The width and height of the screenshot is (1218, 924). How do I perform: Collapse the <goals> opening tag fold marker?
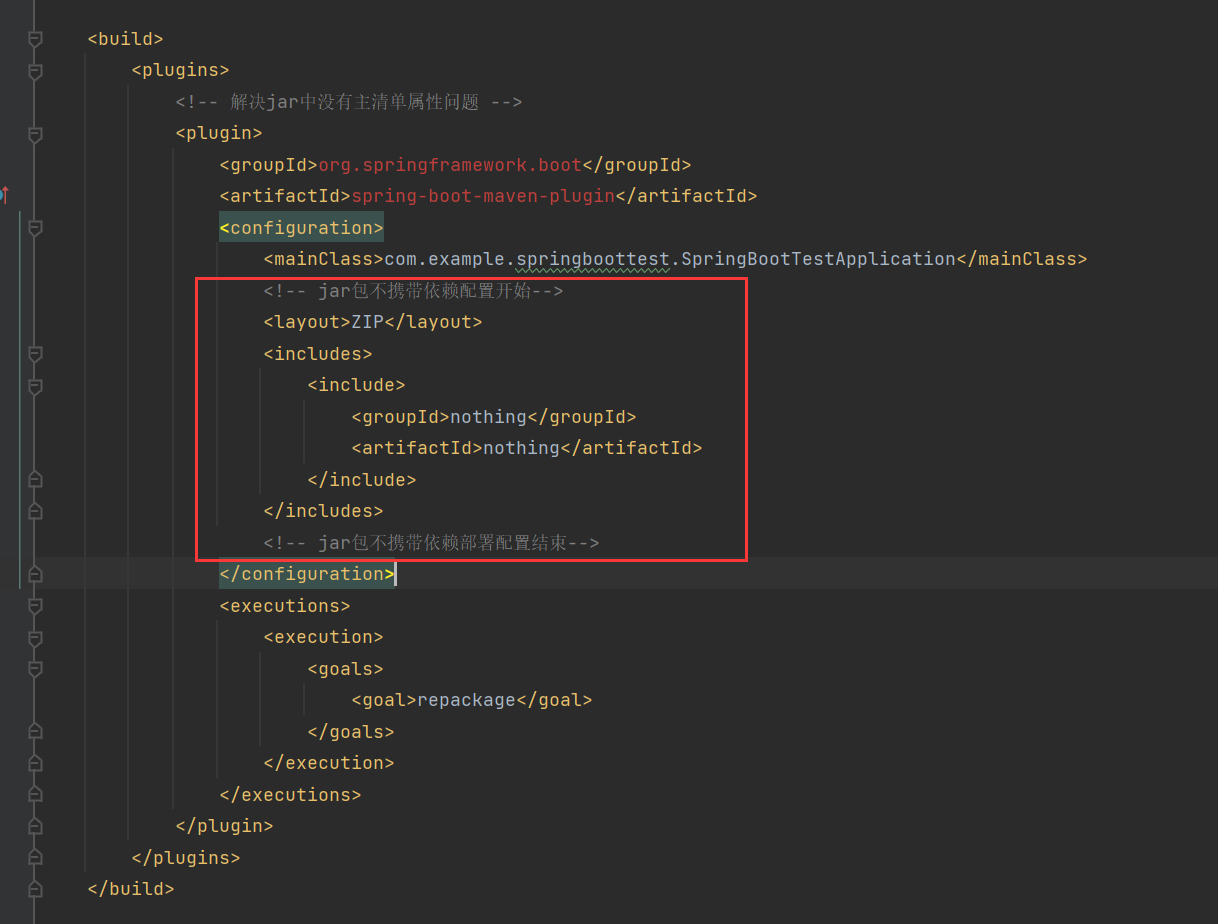pos(35,669)
